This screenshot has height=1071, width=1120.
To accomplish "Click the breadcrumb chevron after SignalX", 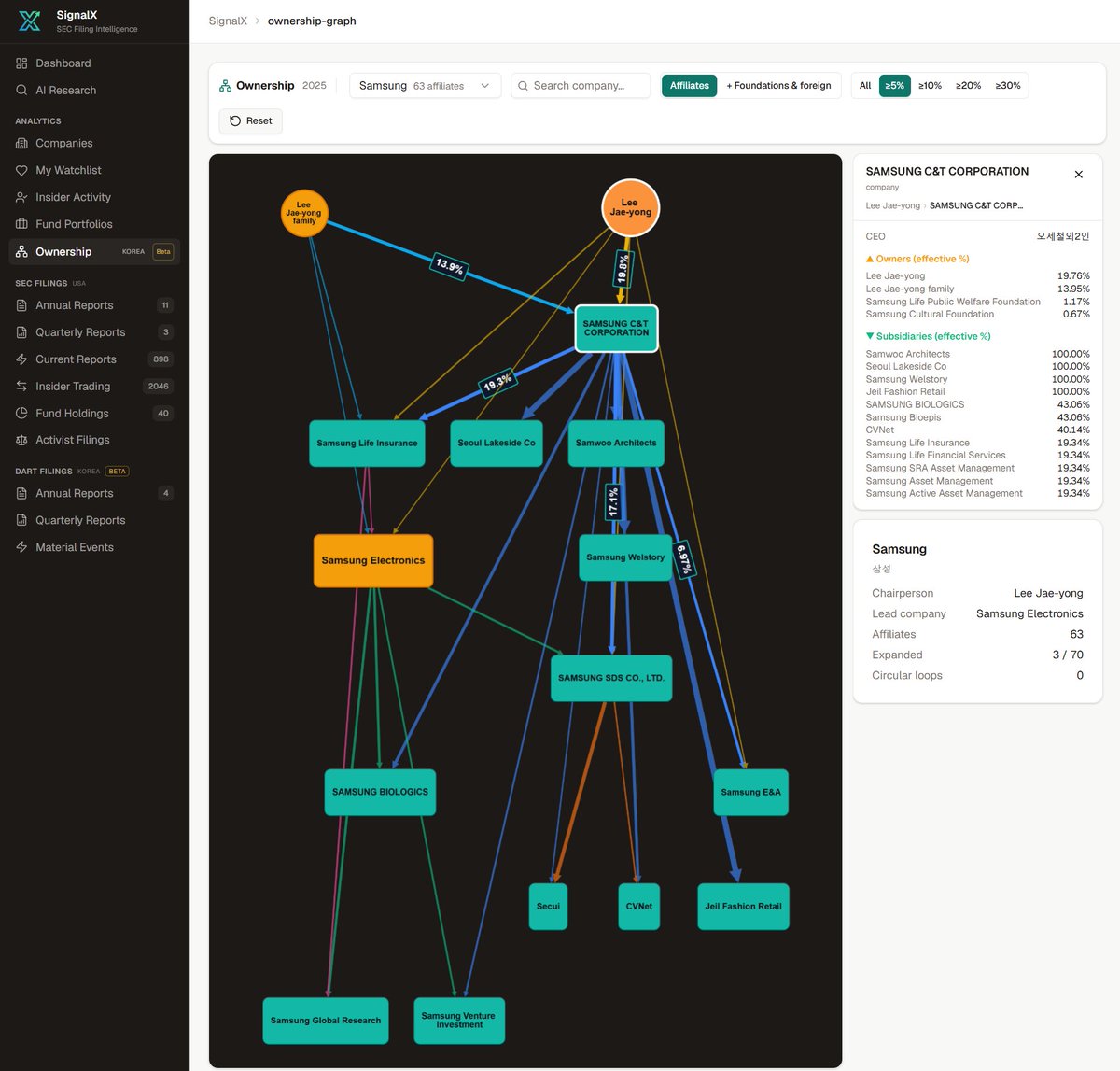I will coord(258,21).
